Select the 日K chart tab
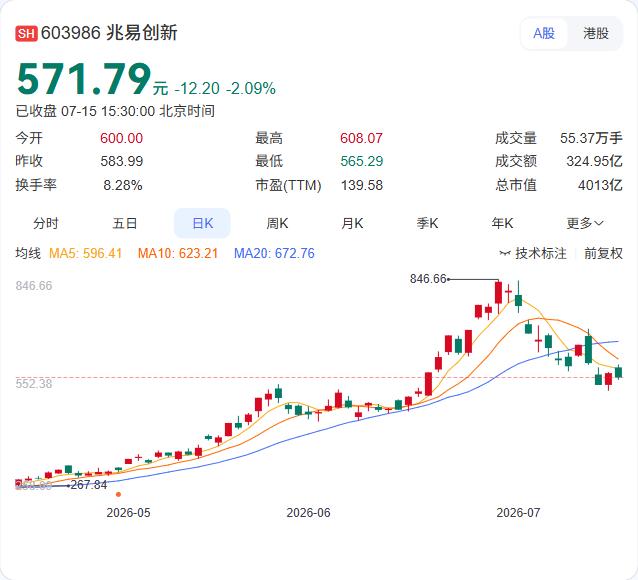638x580 pixels. (202, 223)
